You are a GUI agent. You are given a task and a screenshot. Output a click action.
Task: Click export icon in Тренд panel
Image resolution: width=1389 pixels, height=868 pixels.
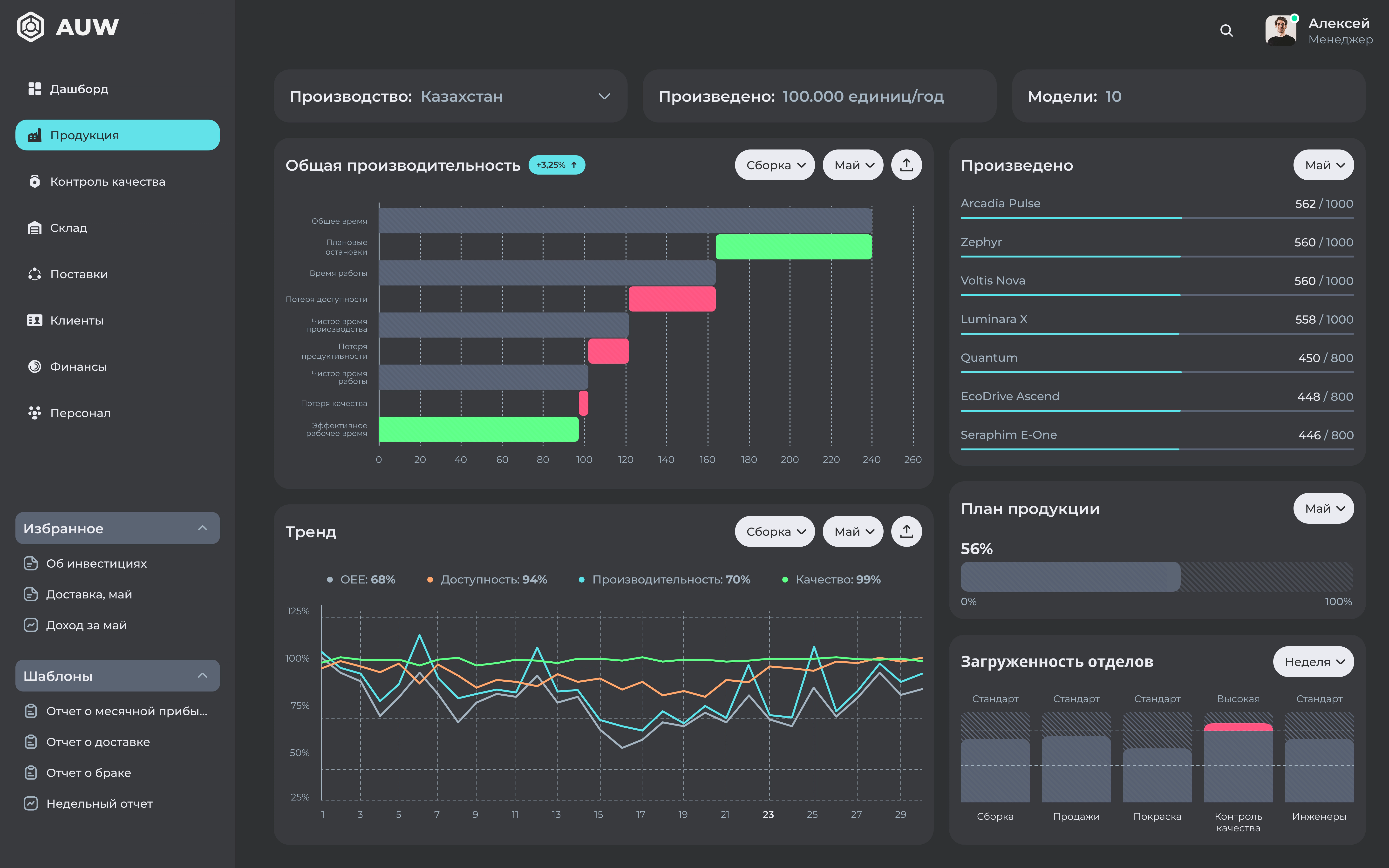coord(906,532)
